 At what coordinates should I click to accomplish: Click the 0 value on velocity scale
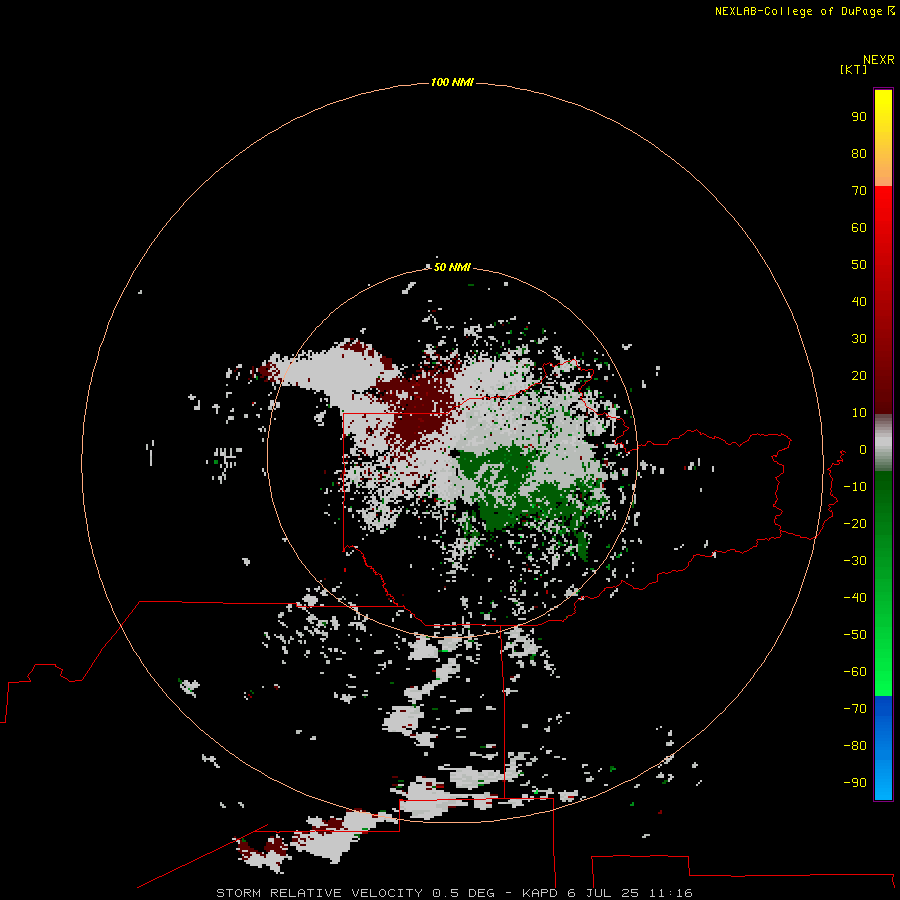863,450
